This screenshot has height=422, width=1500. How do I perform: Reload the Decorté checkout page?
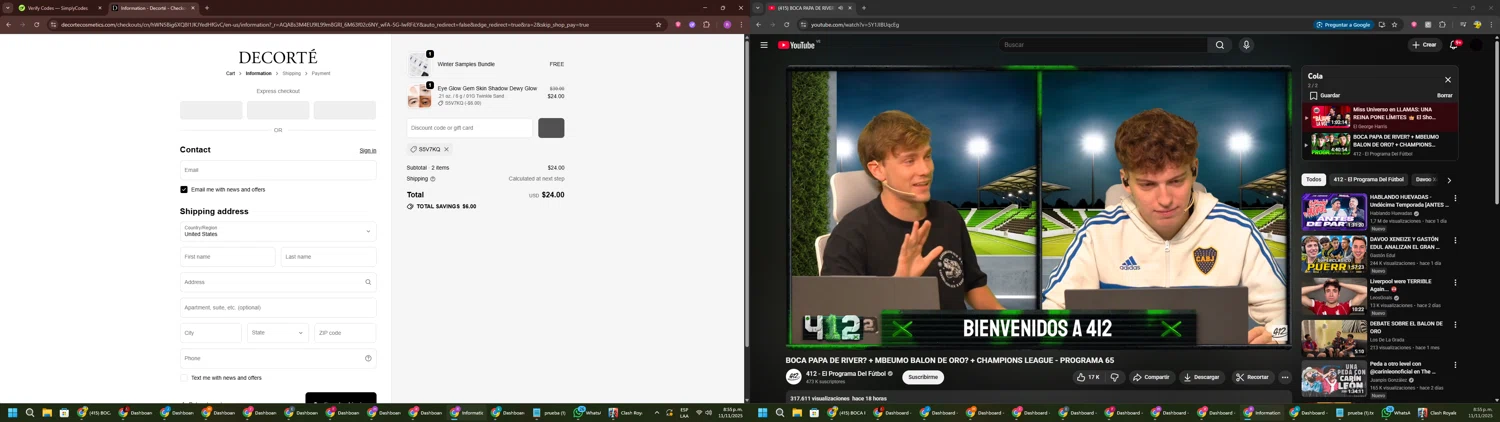[36, 24]
